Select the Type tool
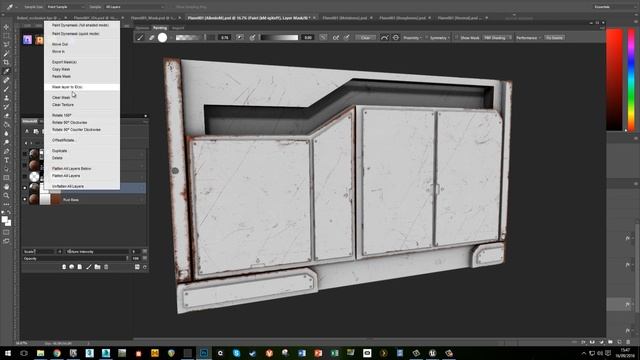This screenshot has height=360, width=640. pyautogui.click(x=6, y=160)
